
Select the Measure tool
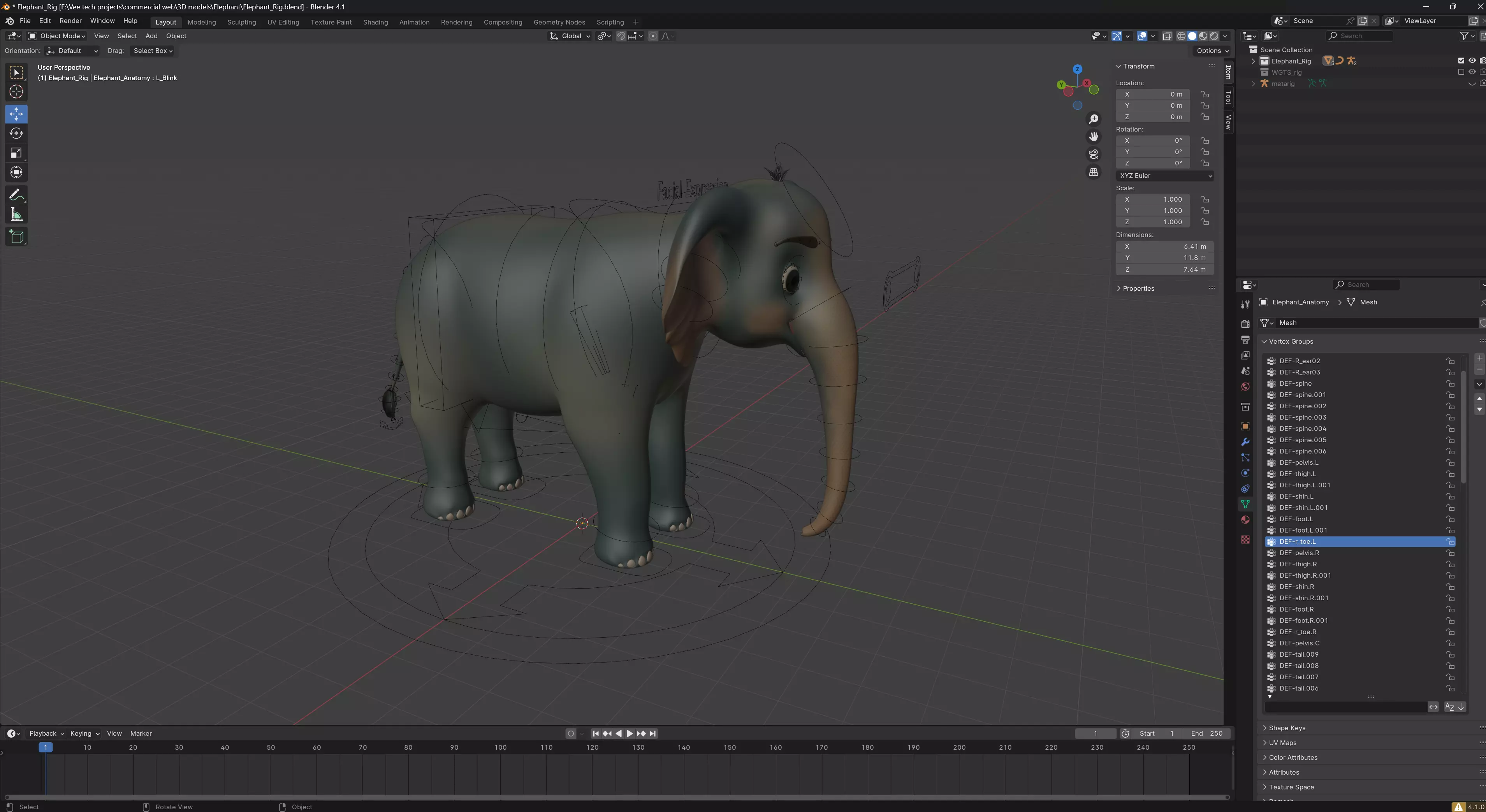[16, 214]
